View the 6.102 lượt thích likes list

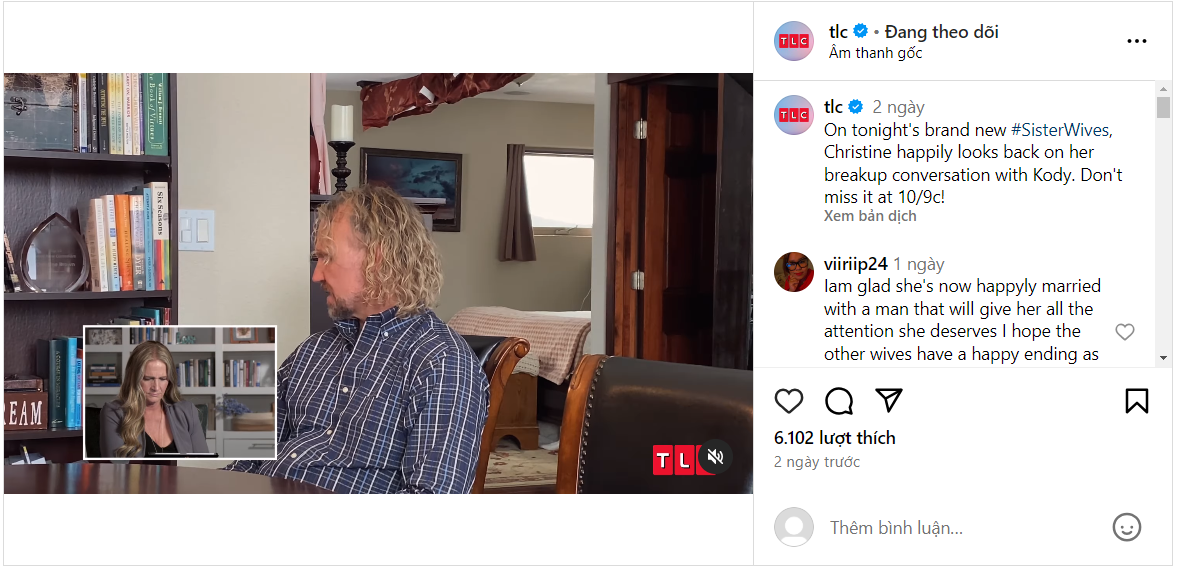(x=835, y=438)
